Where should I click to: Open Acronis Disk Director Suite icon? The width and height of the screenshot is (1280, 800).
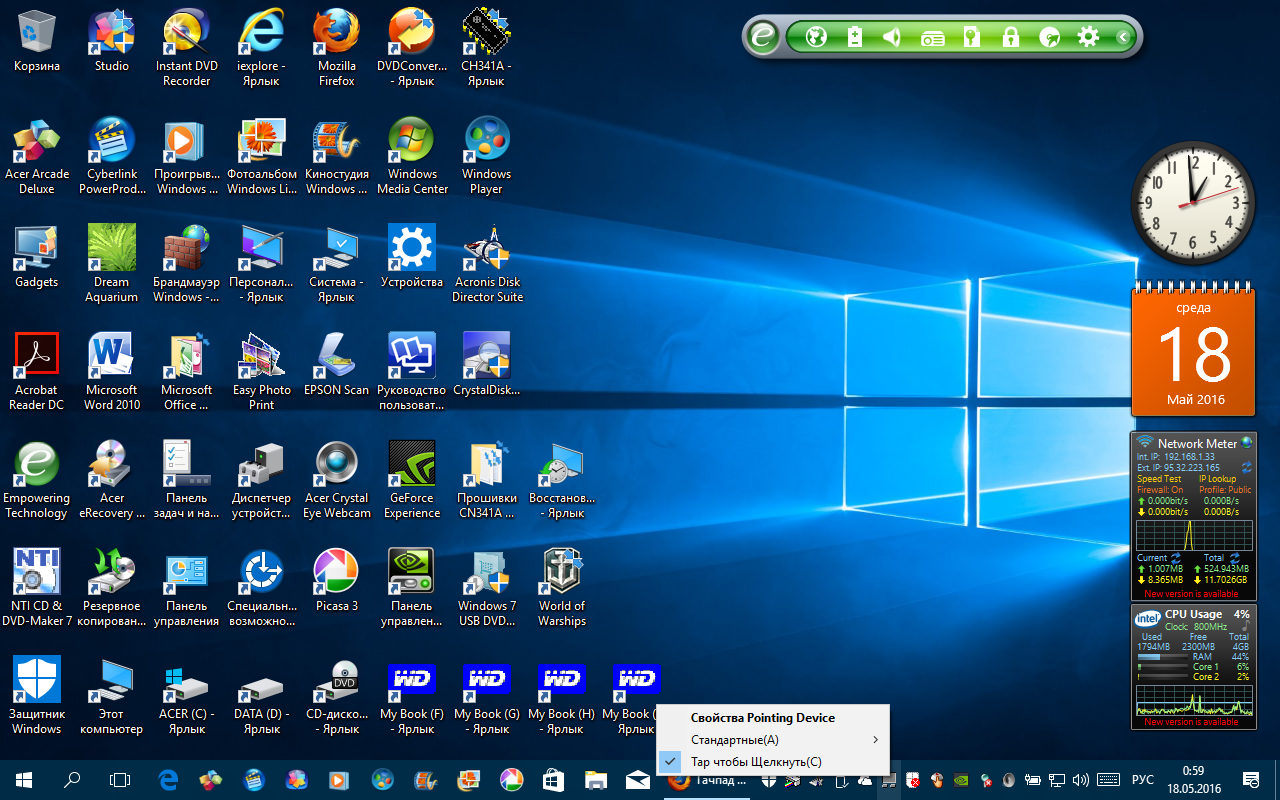[x=487, y=264]
